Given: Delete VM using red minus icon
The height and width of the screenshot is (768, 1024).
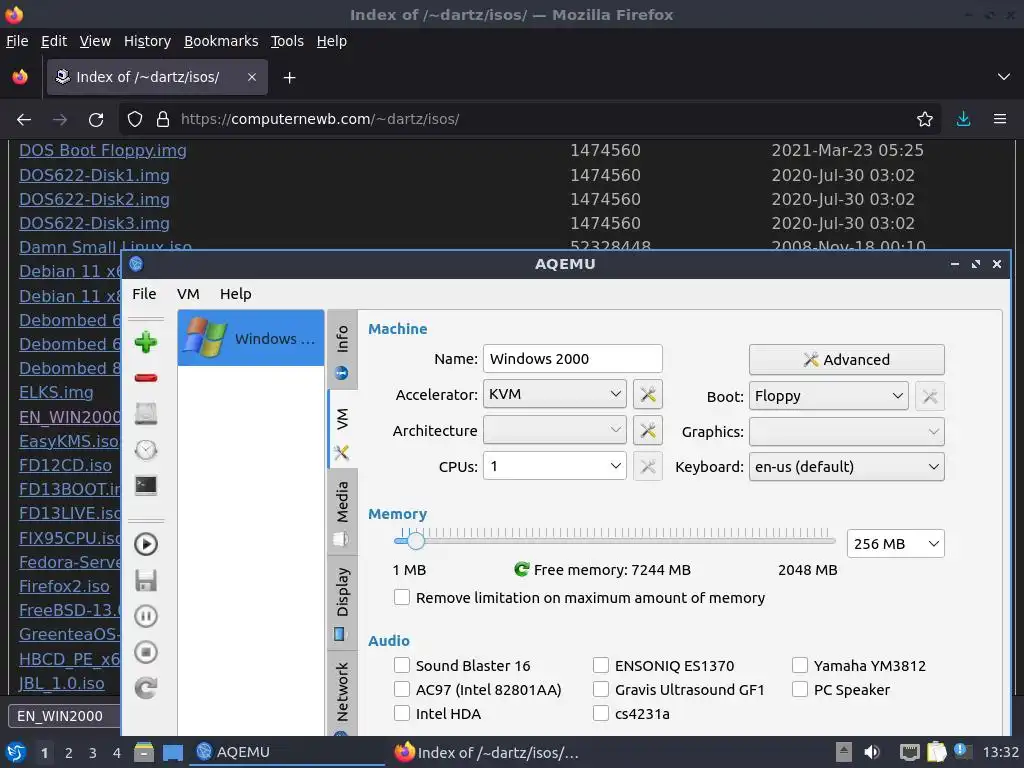Looking at the screenshot, I should pyautogui.click(x=146, y=377).
